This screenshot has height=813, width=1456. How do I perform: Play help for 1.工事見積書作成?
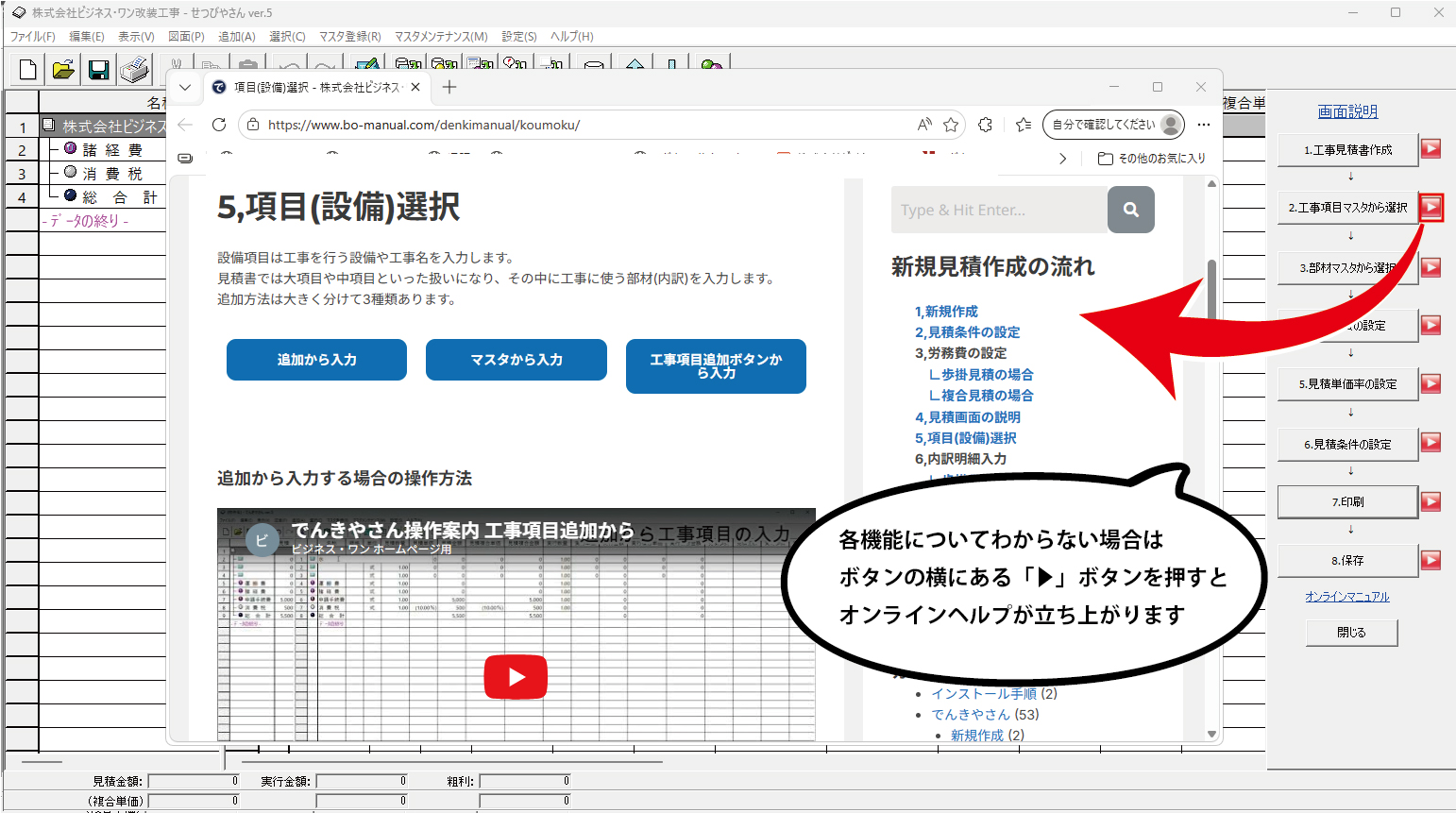[1431, 148]
